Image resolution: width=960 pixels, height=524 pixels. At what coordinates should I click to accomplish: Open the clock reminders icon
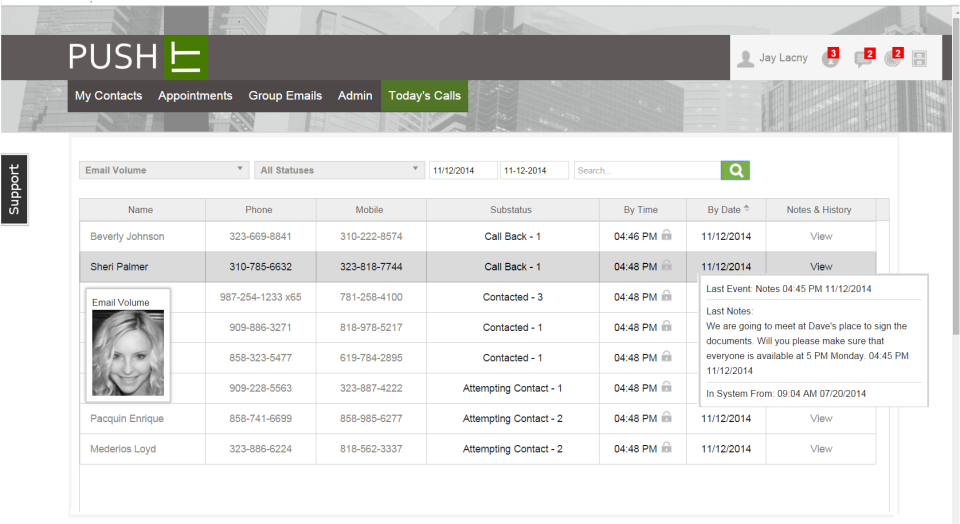pyautogui.click(x=893, y=58)
